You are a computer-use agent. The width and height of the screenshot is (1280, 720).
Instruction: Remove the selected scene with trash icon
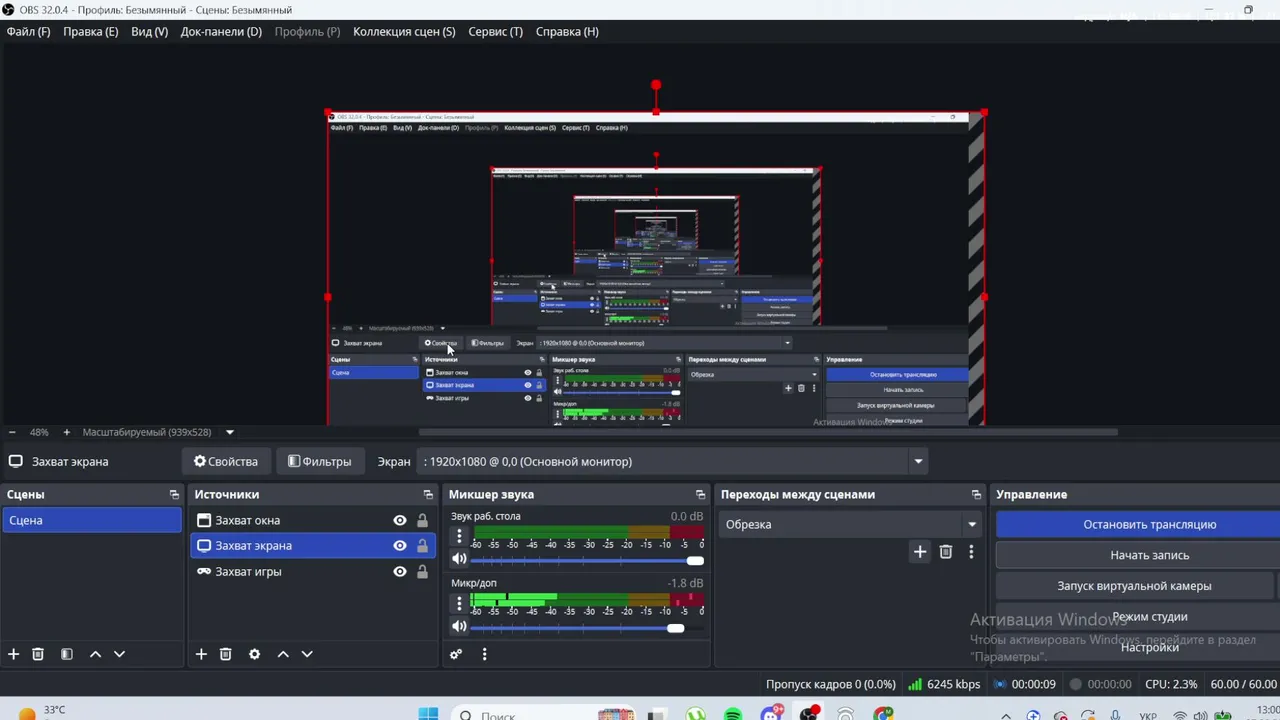pos(38,654)
